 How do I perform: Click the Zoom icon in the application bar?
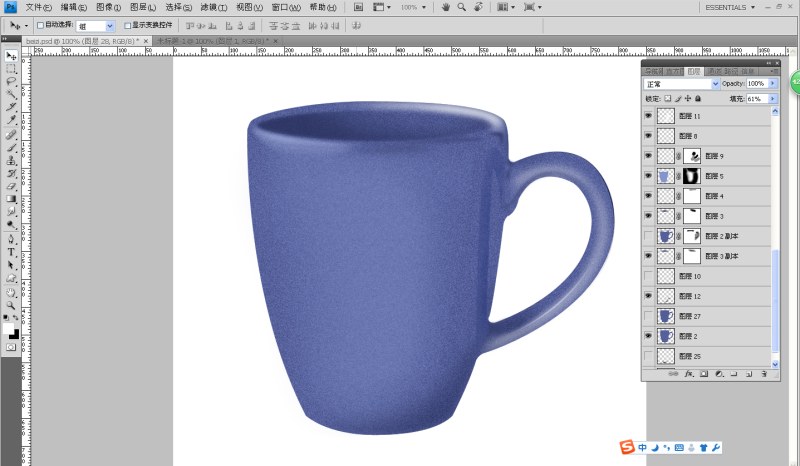click(x=462, y=7)
